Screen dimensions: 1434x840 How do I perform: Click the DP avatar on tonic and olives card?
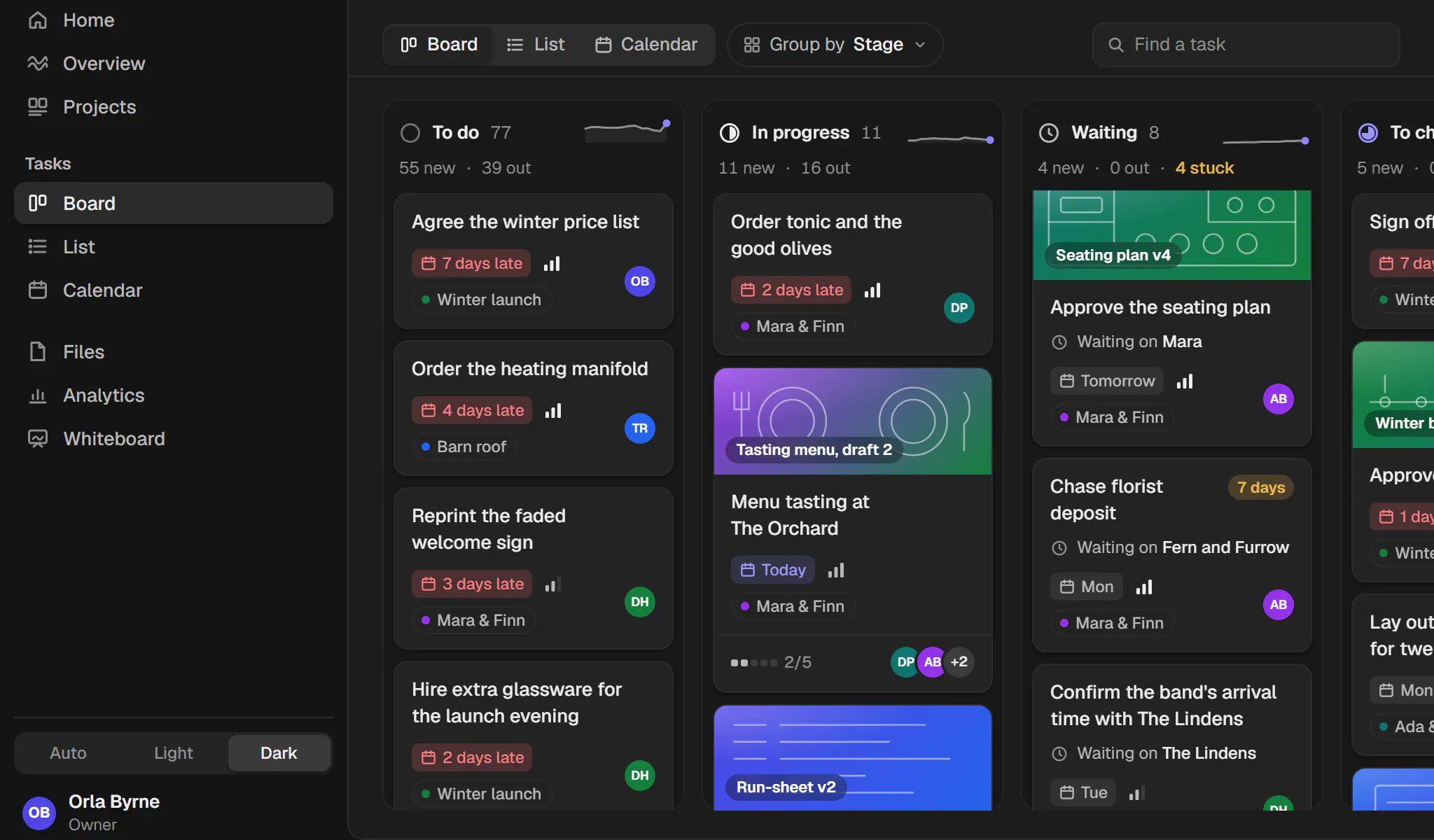959,308
